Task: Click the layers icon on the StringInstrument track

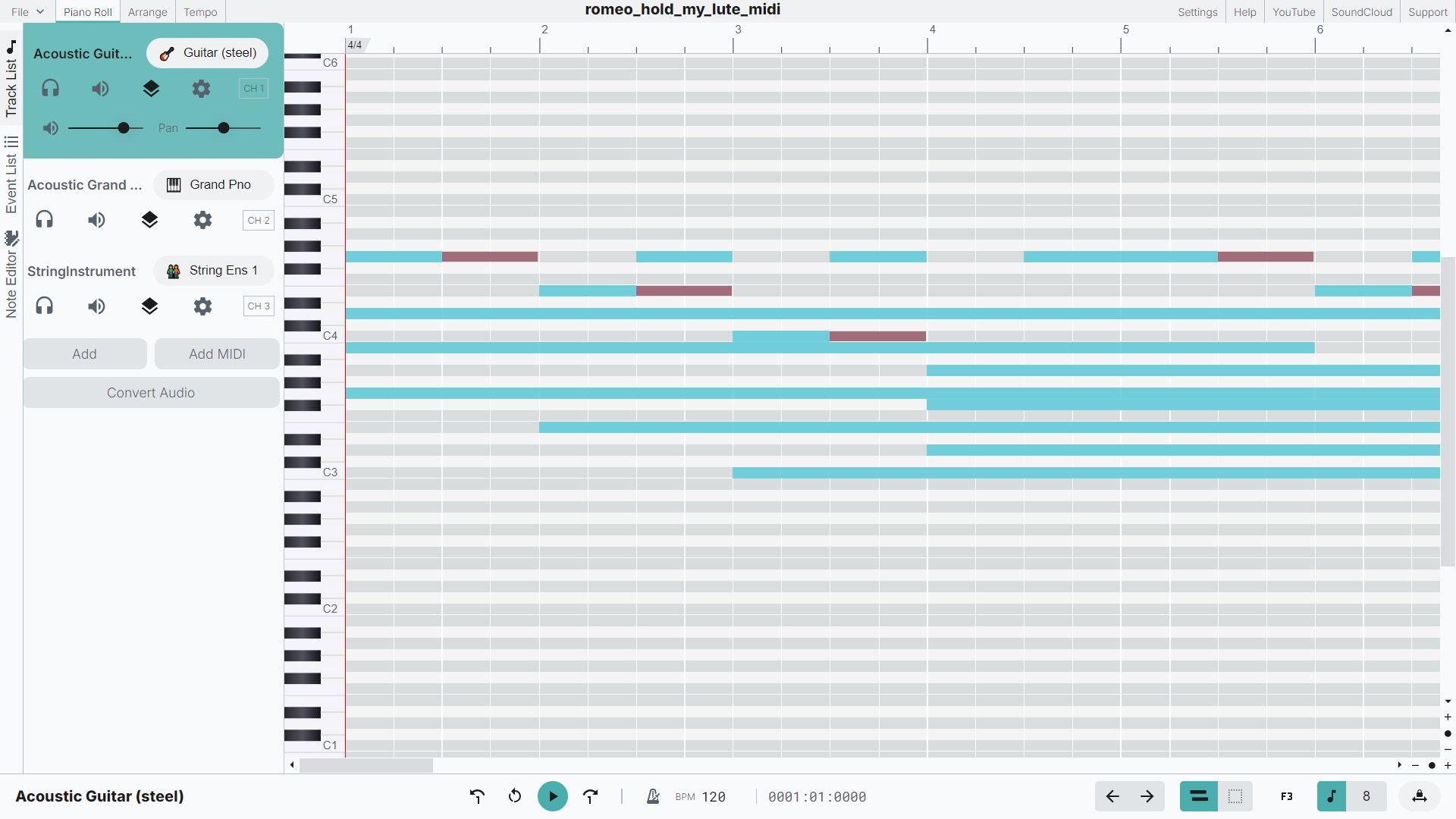Action: click(149, 306)
